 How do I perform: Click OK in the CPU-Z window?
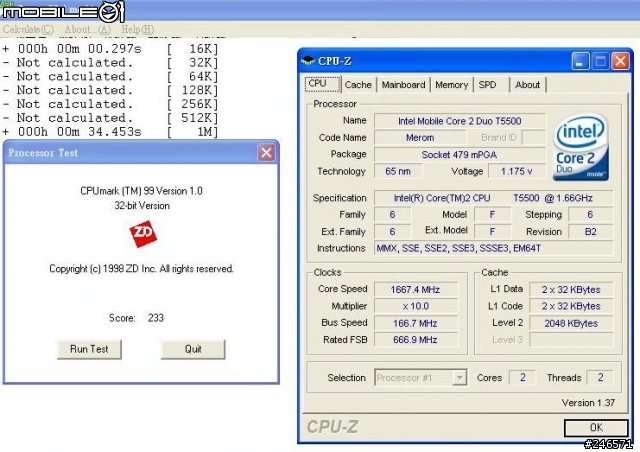click(596, 428)
